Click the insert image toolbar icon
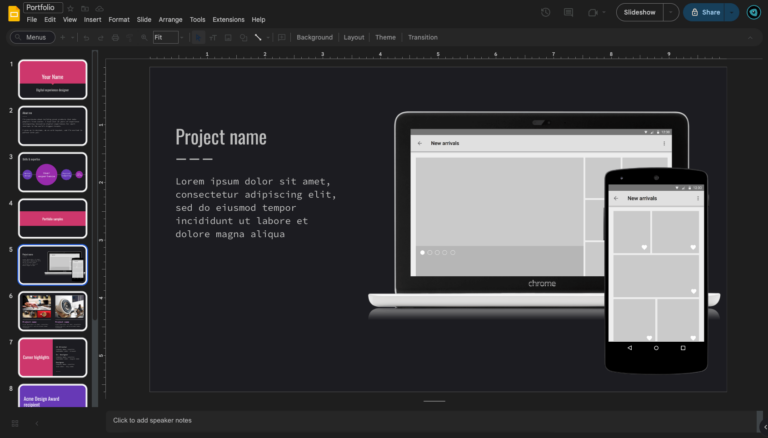The width and height of the screenshot is (768, 438). coord(228,37)
